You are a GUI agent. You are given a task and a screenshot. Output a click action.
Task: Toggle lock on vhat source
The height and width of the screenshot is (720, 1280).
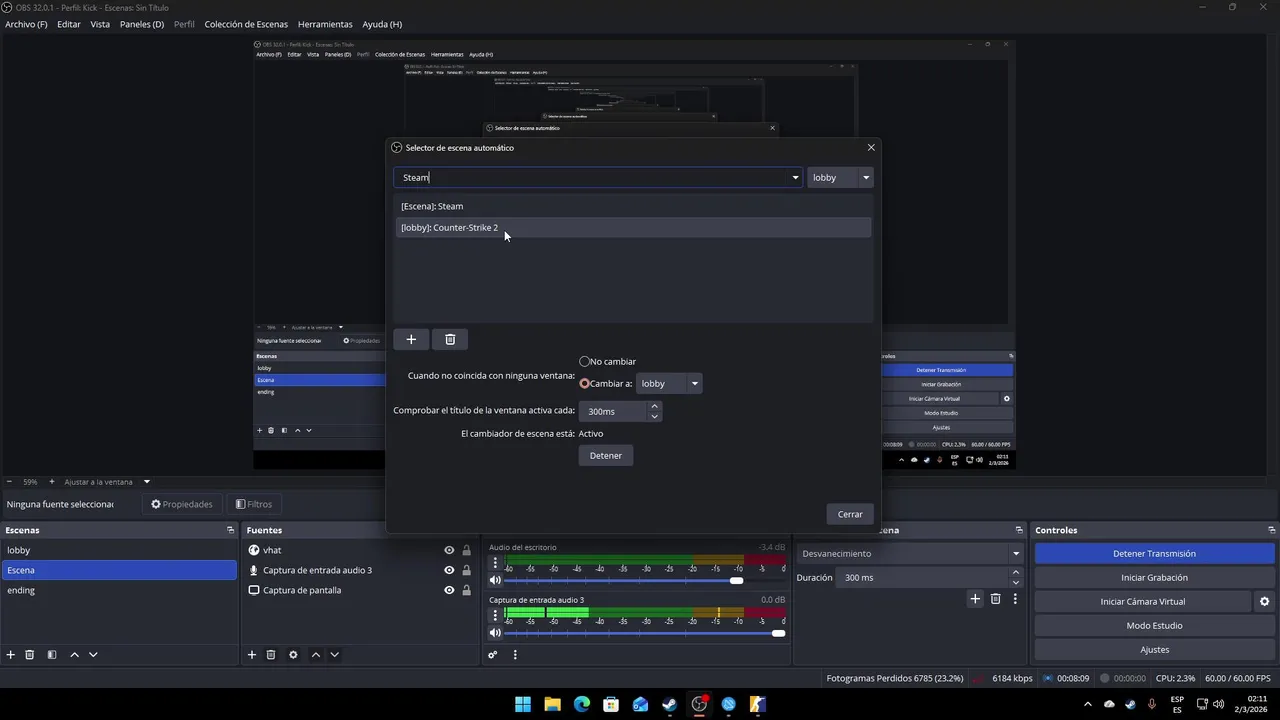click(466, 550)
